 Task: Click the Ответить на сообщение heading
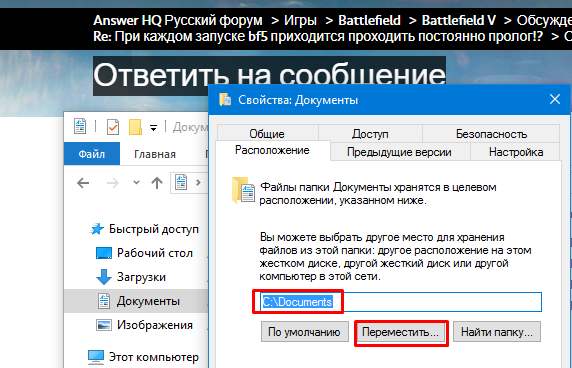tap(269, 76)
